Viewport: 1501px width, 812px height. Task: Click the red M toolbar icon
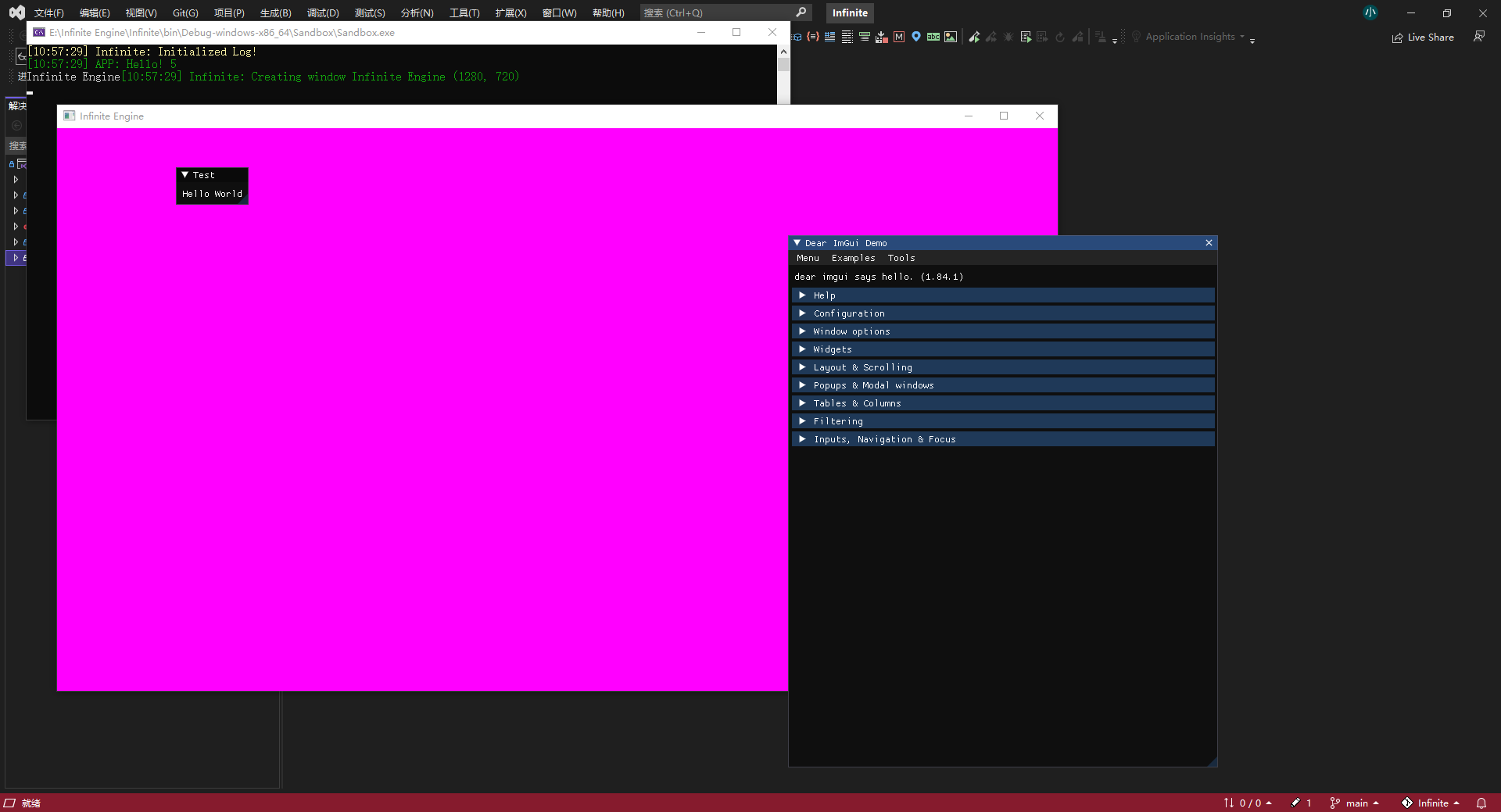899,37
